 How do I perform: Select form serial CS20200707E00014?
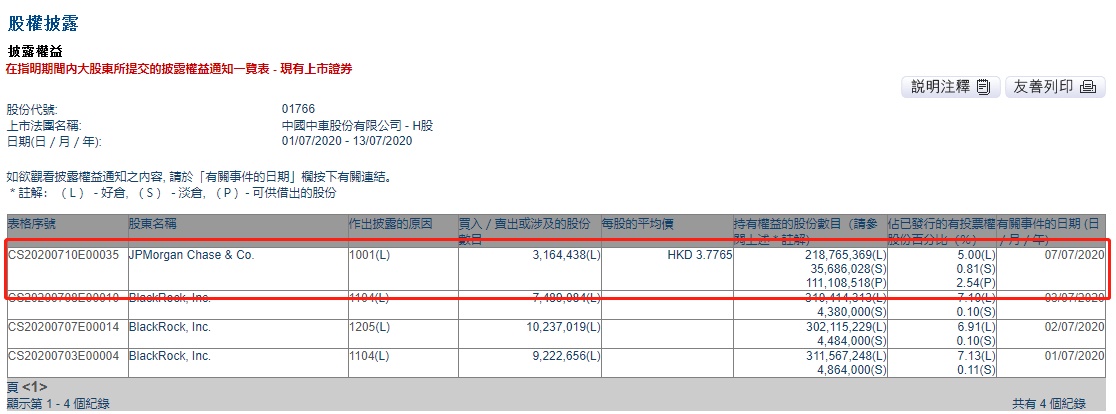63,327
